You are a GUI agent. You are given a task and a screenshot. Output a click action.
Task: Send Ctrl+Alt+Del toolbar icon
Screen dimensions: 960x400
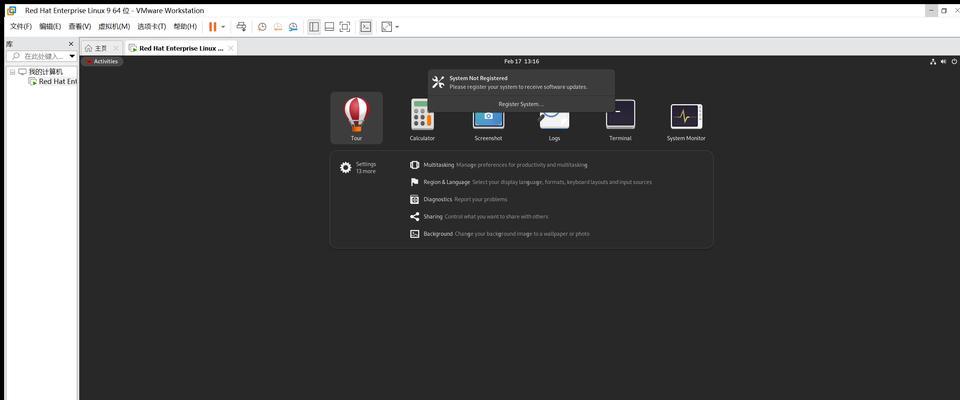click(241, 27)
